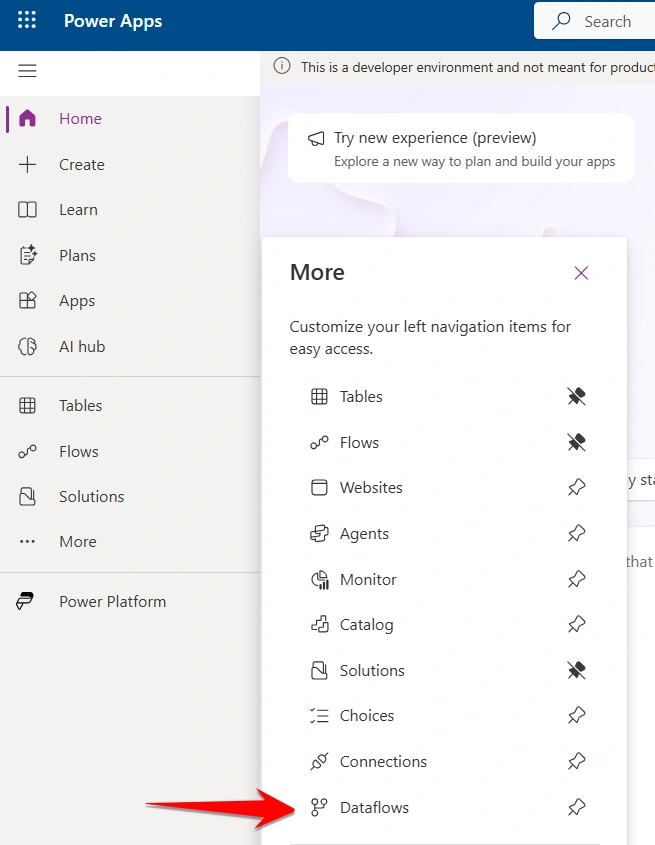Image resolution: width=655 pixels, height=845 pixels.
Task: Click the megaphone icon on preview card
Action: click(316, 138)
